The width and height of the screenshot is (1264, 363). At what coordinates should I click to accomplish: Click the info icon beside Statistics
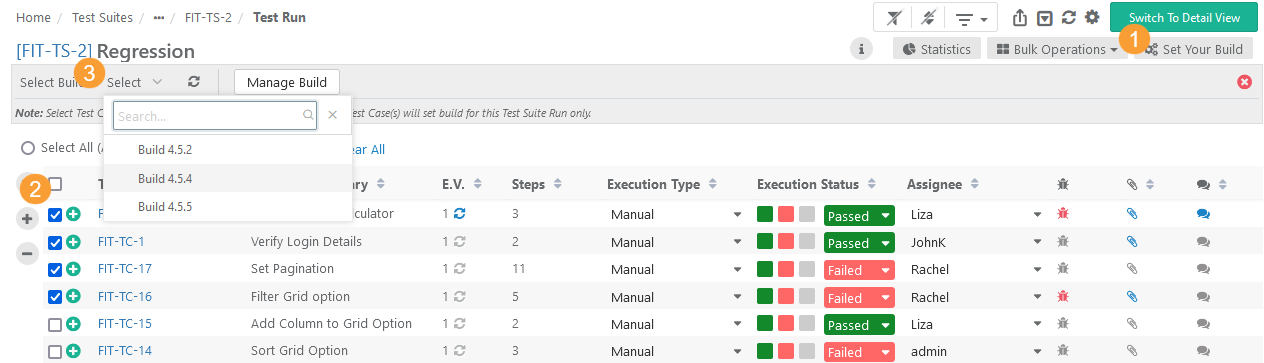(x=861, y=49)
